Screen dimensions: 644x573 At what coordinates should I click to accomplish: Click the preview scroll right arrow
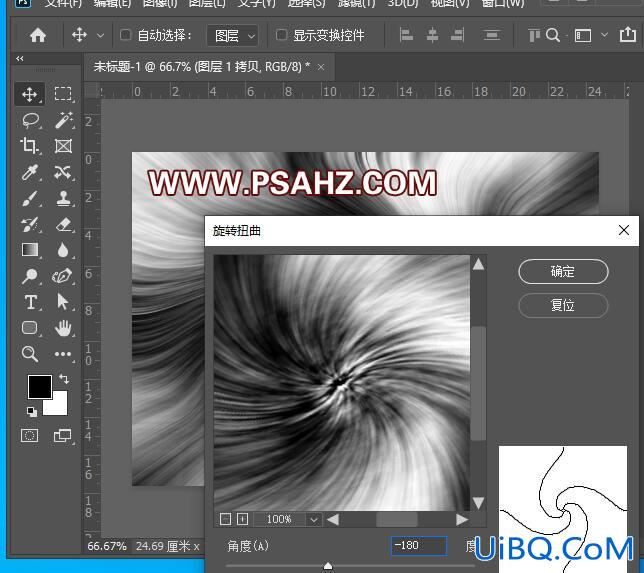point(462,520)
